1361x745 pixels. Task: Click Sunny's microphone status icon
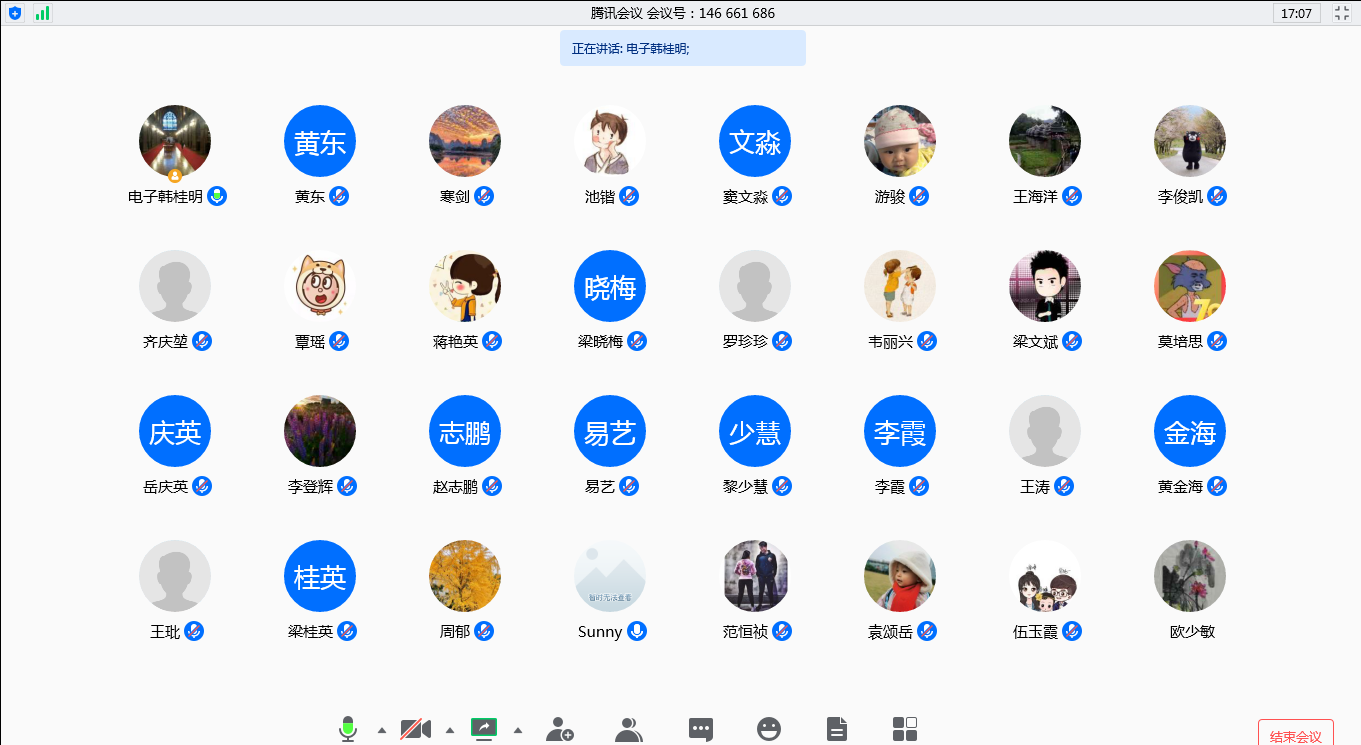[x=636, y=631]
